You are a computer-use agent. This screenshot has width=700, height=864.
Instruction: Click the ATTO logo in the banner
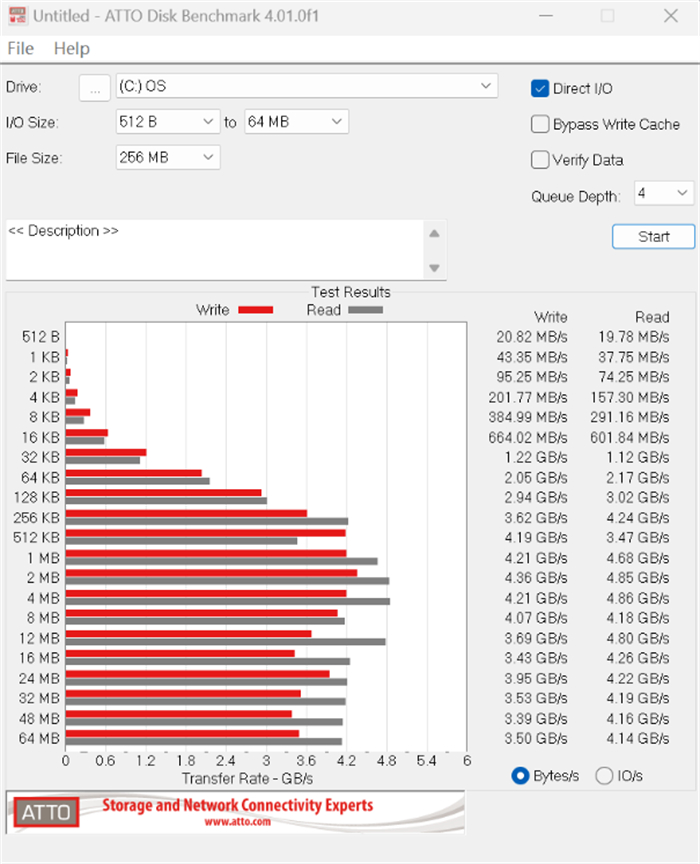tap(46, 812)
